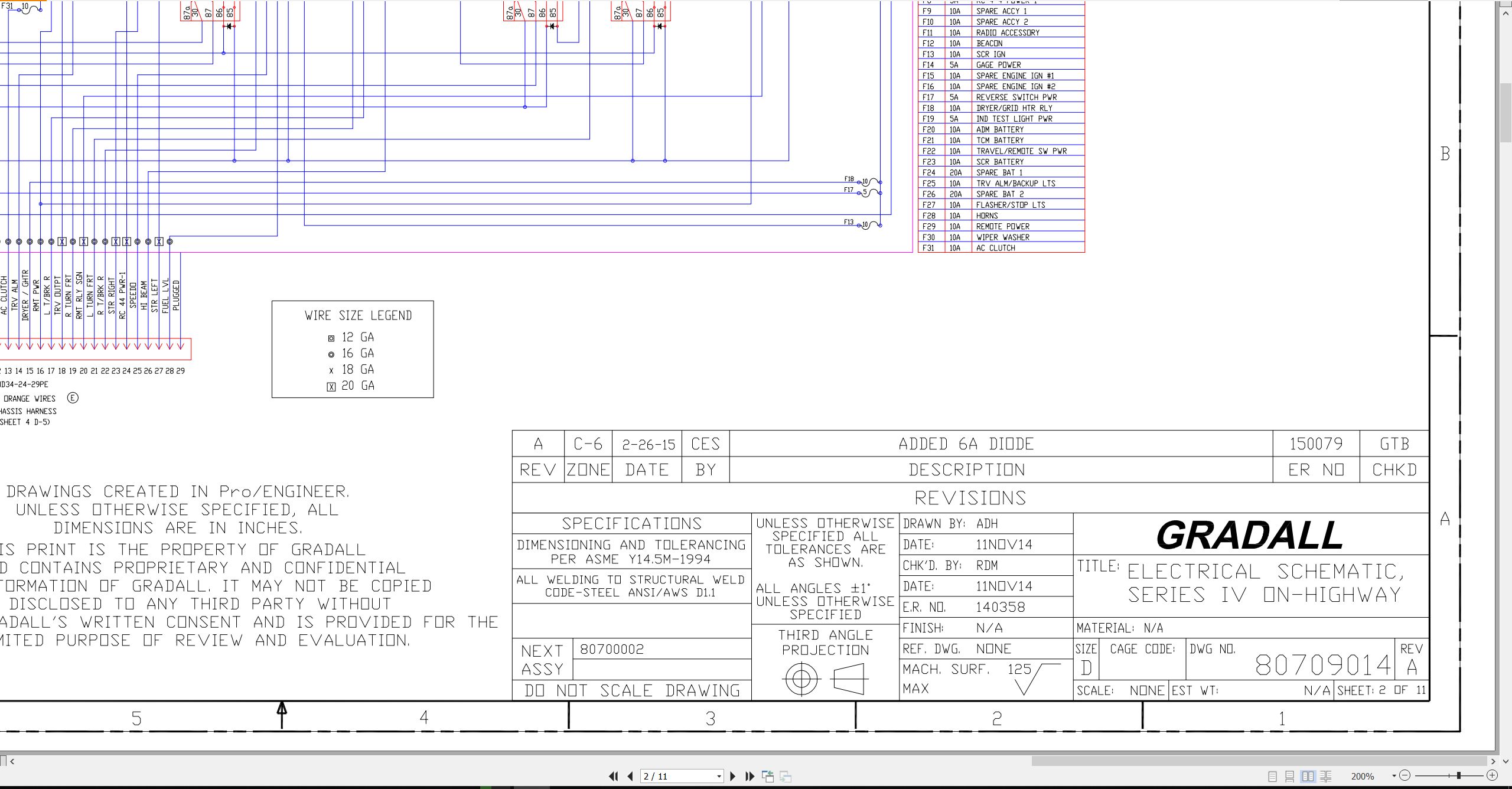1512x789 pixels.
Task: Click the 'ADDED 6A DIODE' revision description
Action: tap(966, 444)
